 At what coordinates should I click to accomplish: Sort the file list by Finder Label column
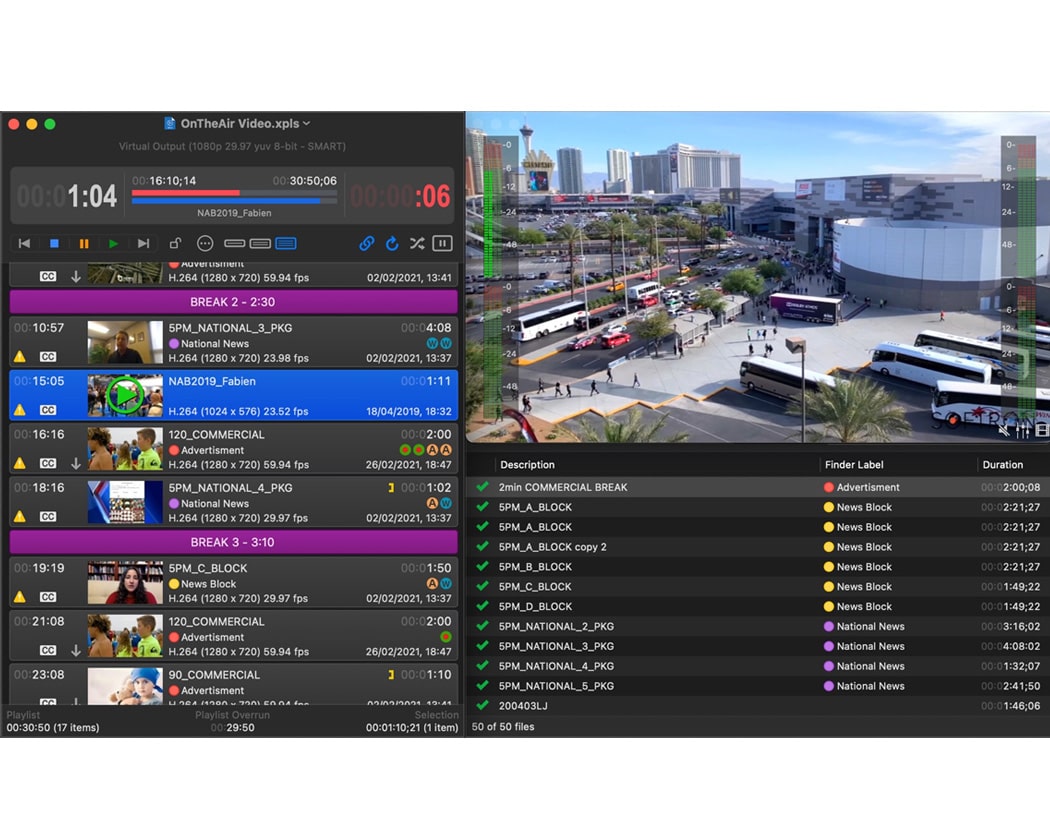(854, 464)
